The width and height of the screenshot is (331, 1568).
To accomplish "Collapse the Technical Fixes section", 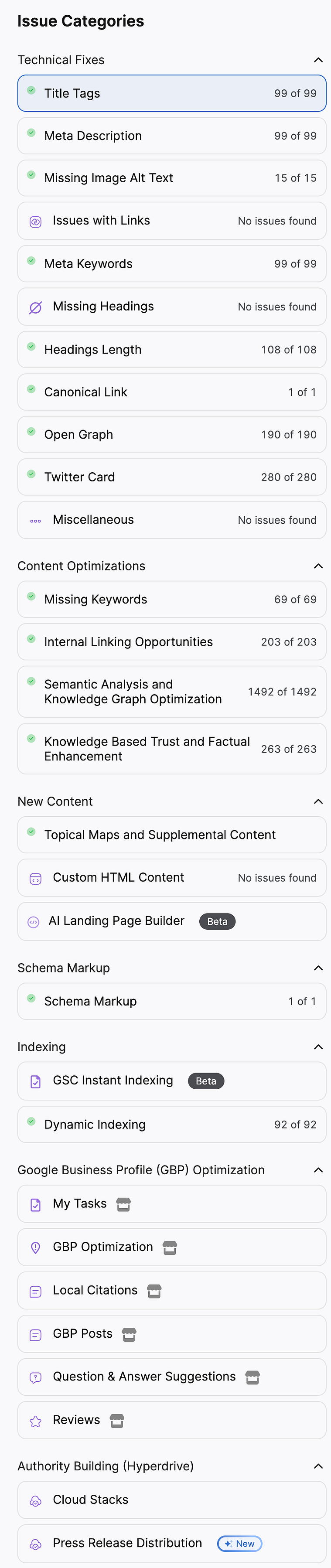I will tap(317, 60).
